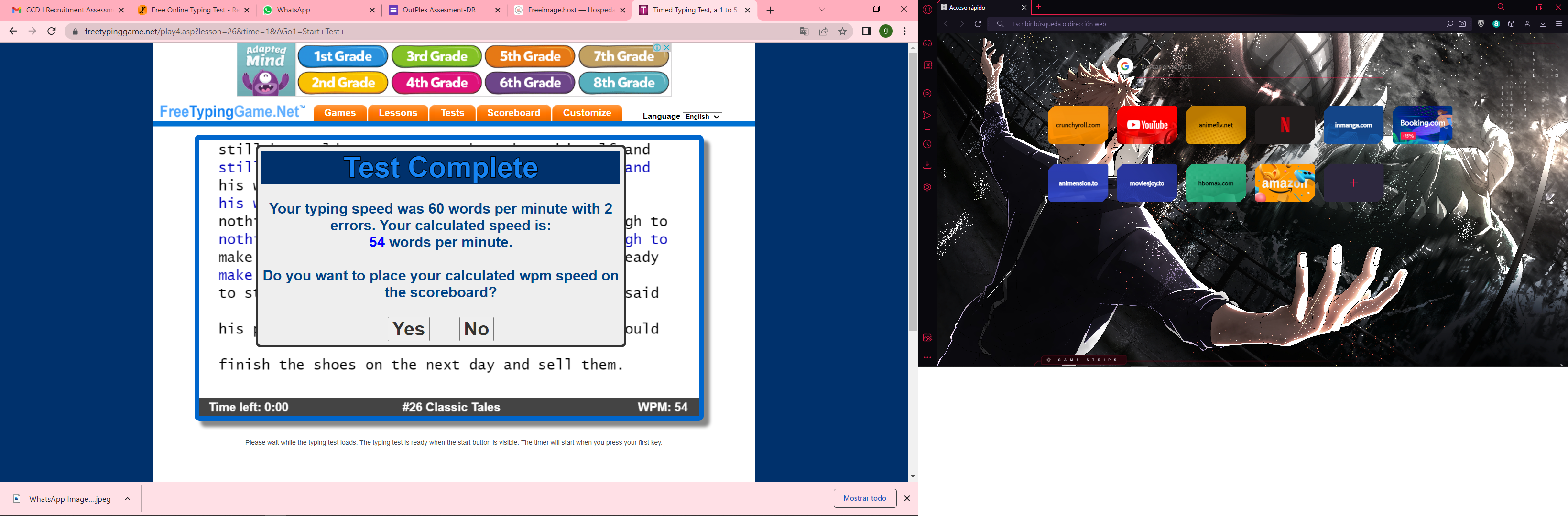Viewport: 1568px width, 516px height.
Task: Open the YouTube speed dial tile
Action: [1147, 125]
